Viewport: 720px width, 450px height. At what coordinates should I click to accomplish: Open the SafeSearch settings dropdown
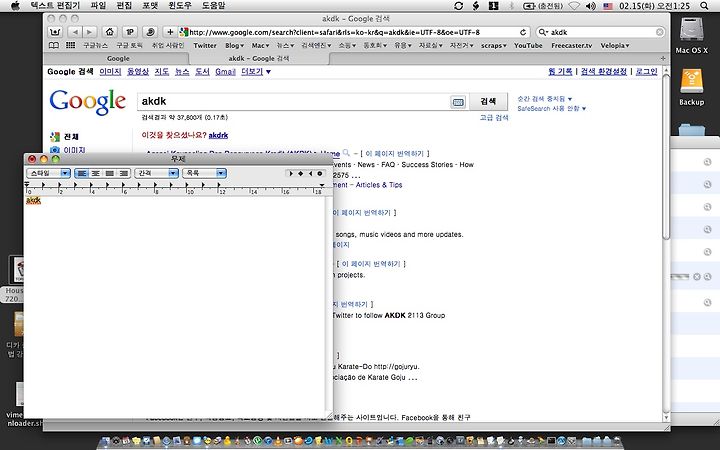(x=551, y=109)
